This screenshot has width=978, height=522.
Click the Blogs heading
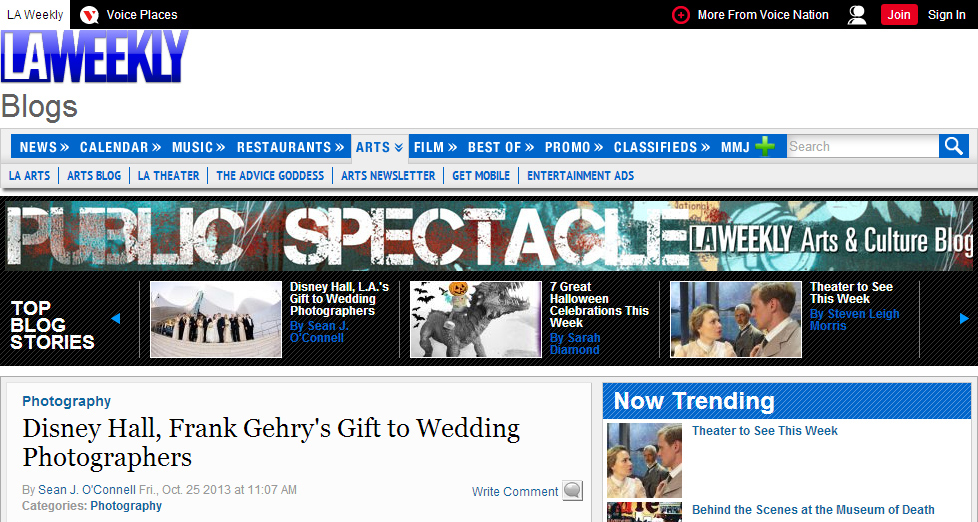click(39, 107)
